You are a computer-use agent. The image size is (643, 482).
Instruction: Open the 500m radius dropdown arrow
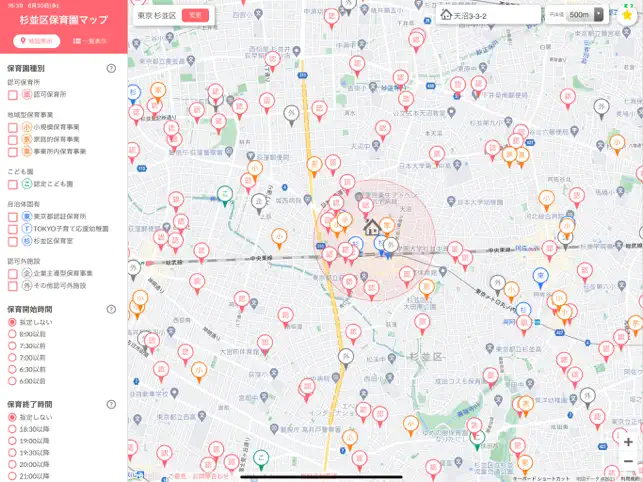coord(599,15)
